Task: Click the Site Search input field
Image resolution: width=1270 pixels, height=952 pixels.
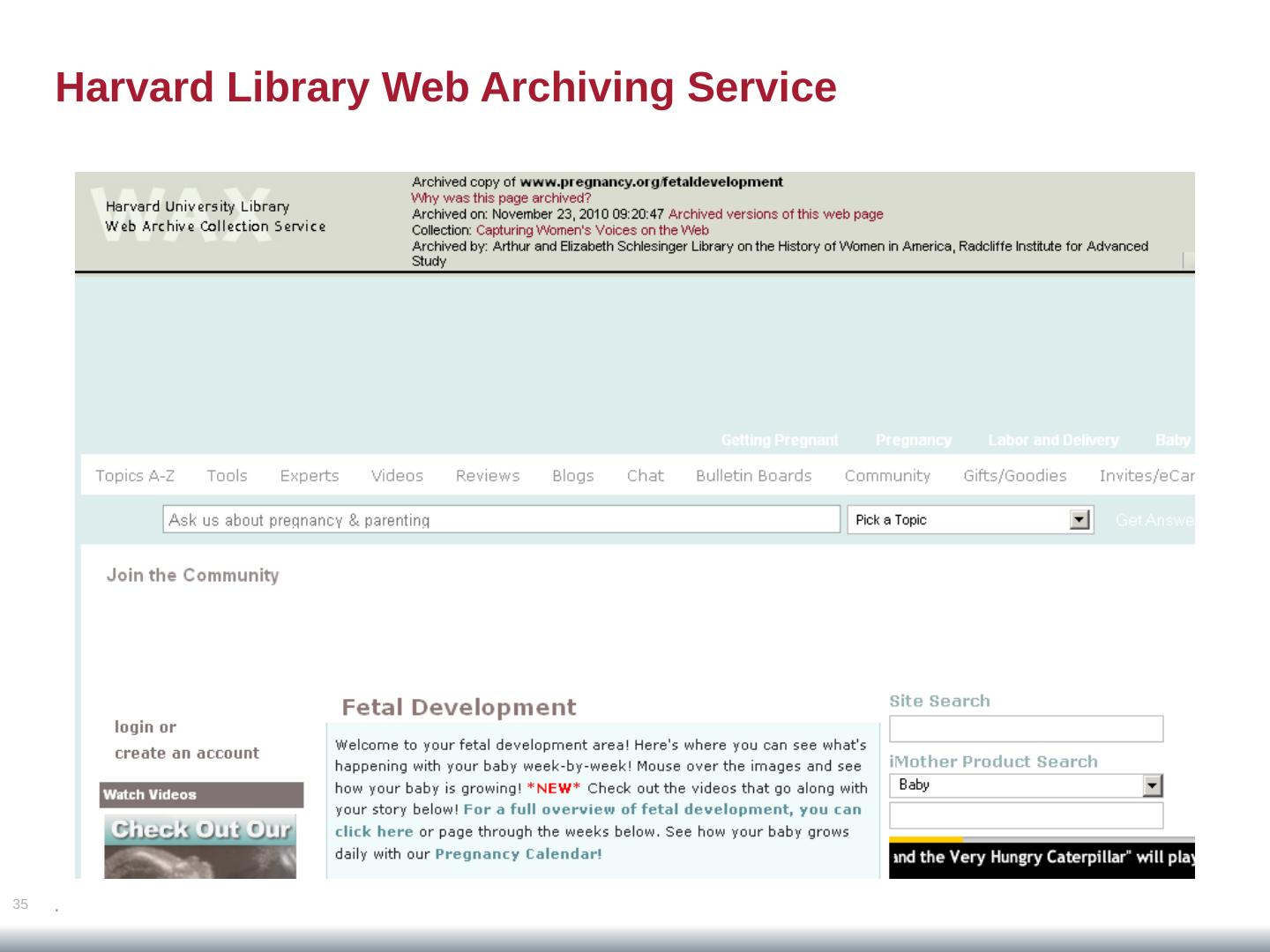Action: click(1026, 729)
